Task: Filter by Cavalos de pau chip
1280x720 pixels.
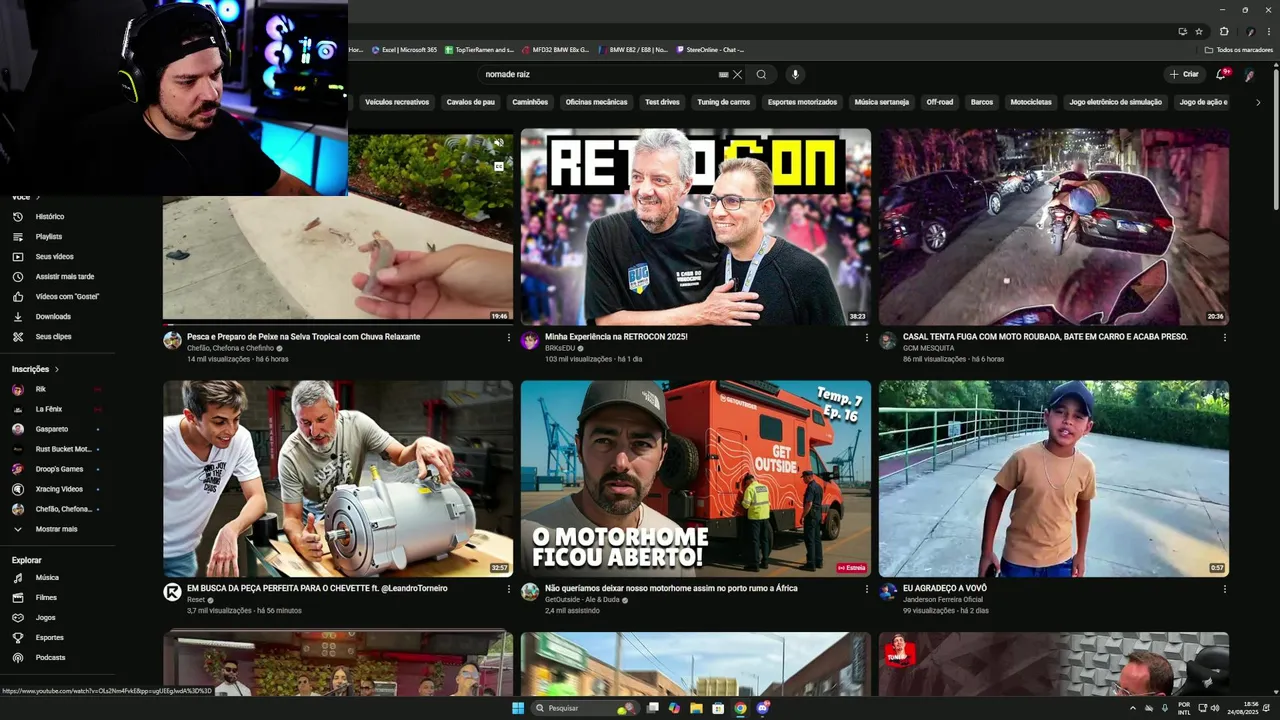Action: (470, 102)
